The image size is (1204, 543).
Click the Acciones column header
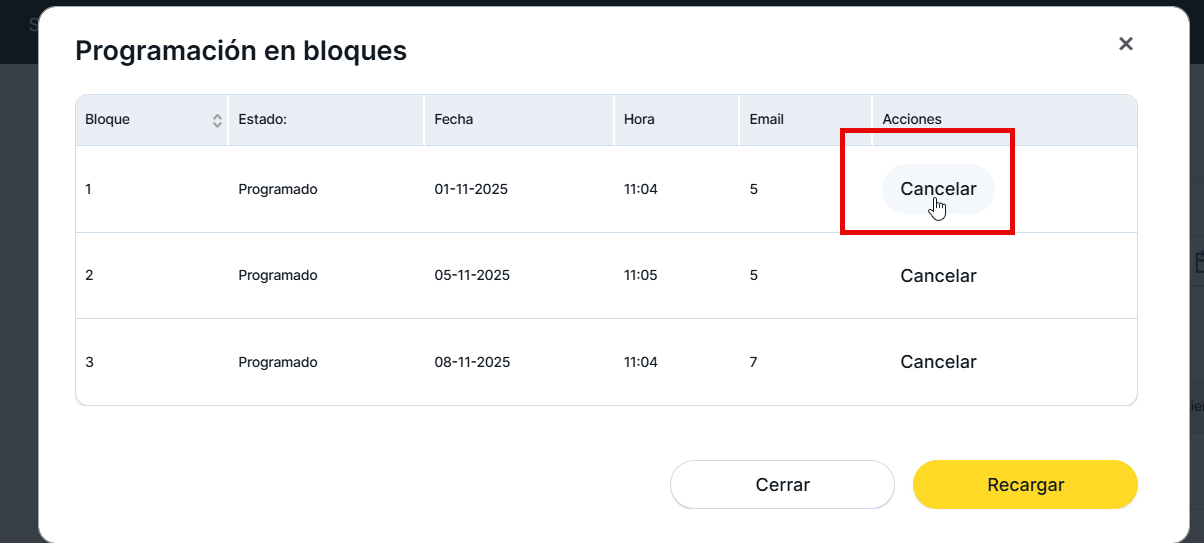click(912, 120)
